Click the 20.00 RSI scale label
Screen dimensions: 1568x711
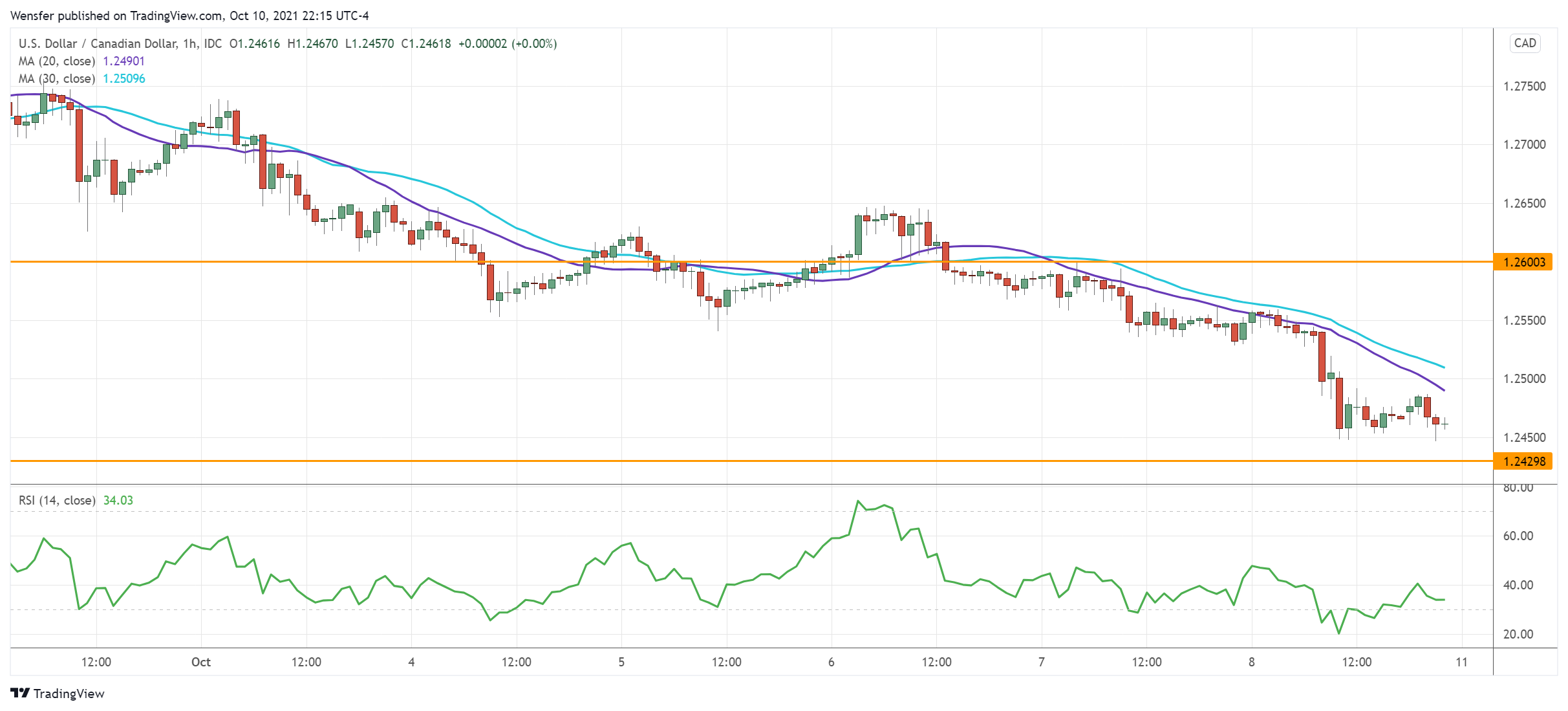(1518, 634)
